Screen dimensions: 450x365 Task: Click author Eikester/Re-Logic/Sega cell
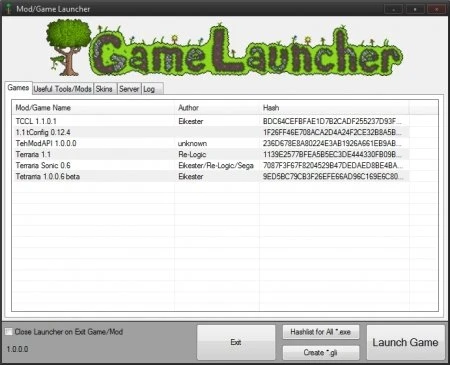click(x=216, y=165)
